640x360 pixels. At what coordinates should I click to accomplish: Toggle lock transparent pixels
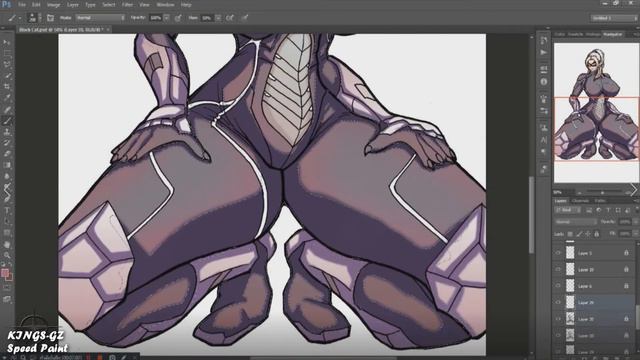(x=570, y=234)
